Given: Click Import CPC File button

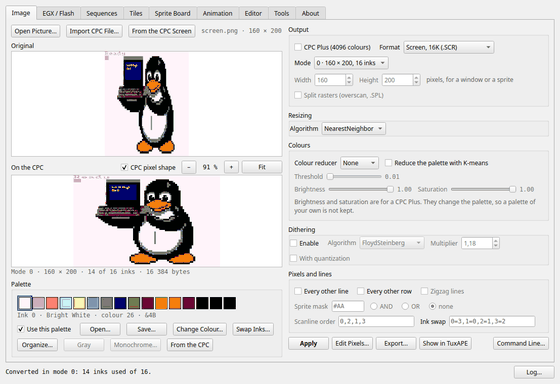Looking at the screenshot, I should click(94, 31).
